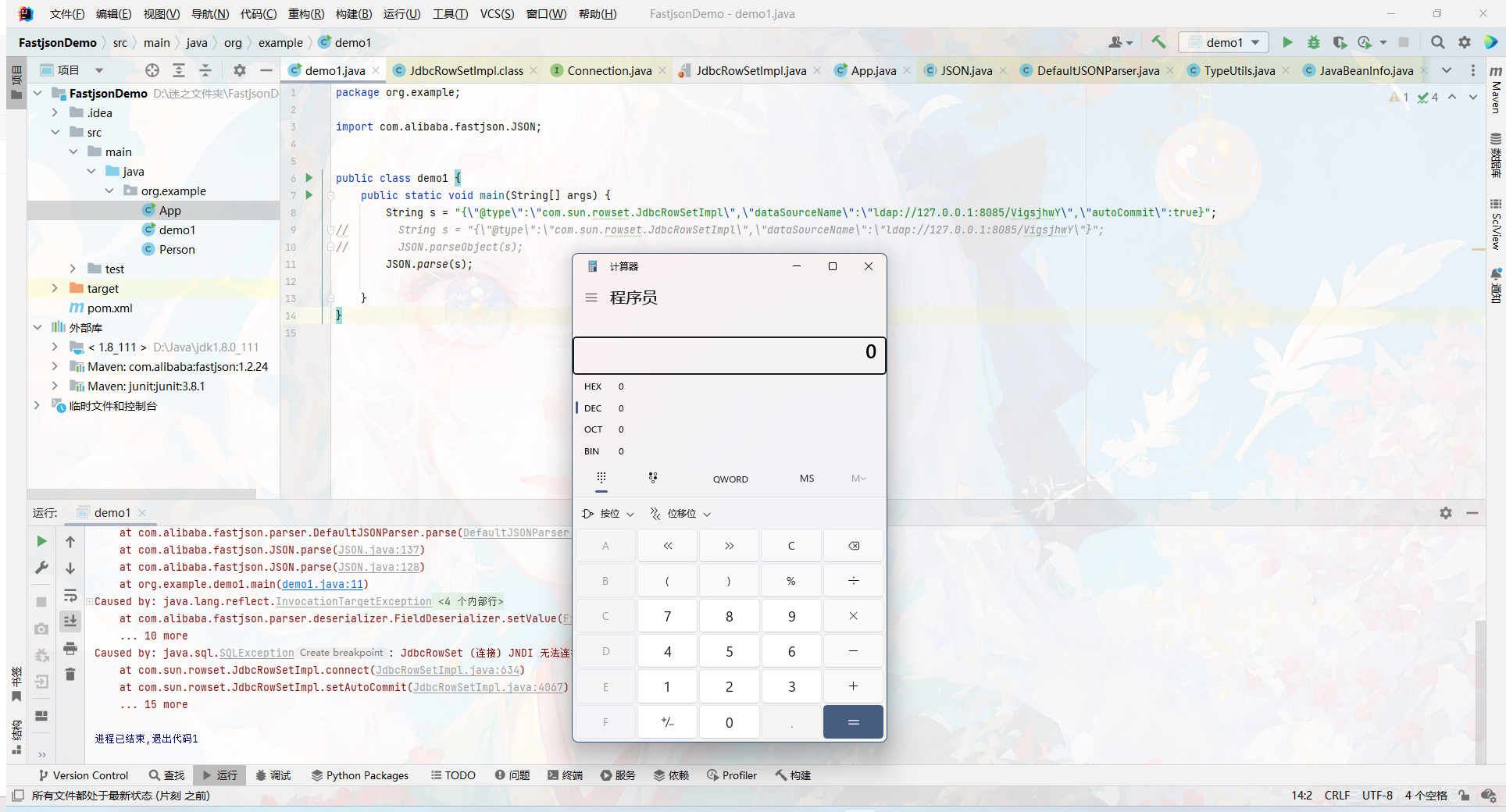
Task: Open Run panel settings gear
Action: (1446, 513)
